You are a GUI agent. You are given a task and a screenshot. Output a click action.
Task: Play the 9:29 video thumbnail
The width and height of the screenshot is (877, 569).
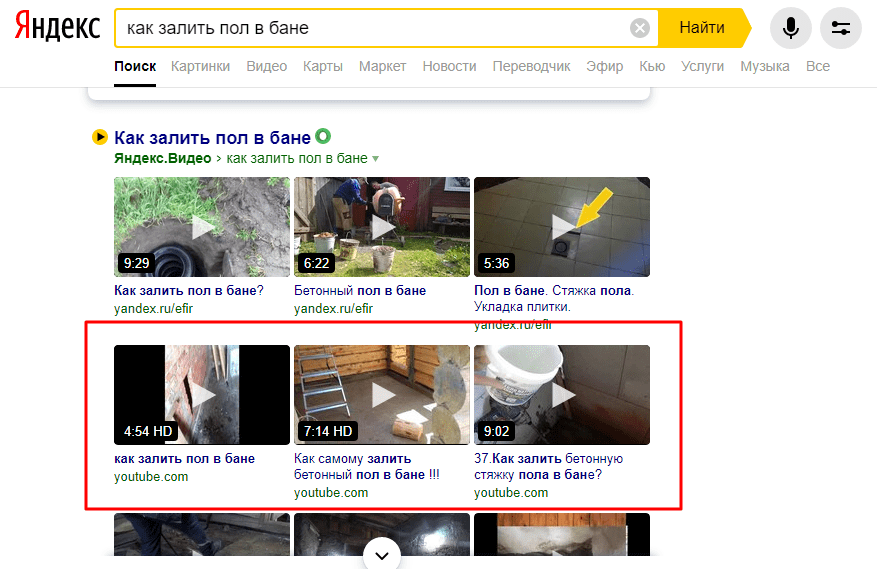tap(202, 227)
